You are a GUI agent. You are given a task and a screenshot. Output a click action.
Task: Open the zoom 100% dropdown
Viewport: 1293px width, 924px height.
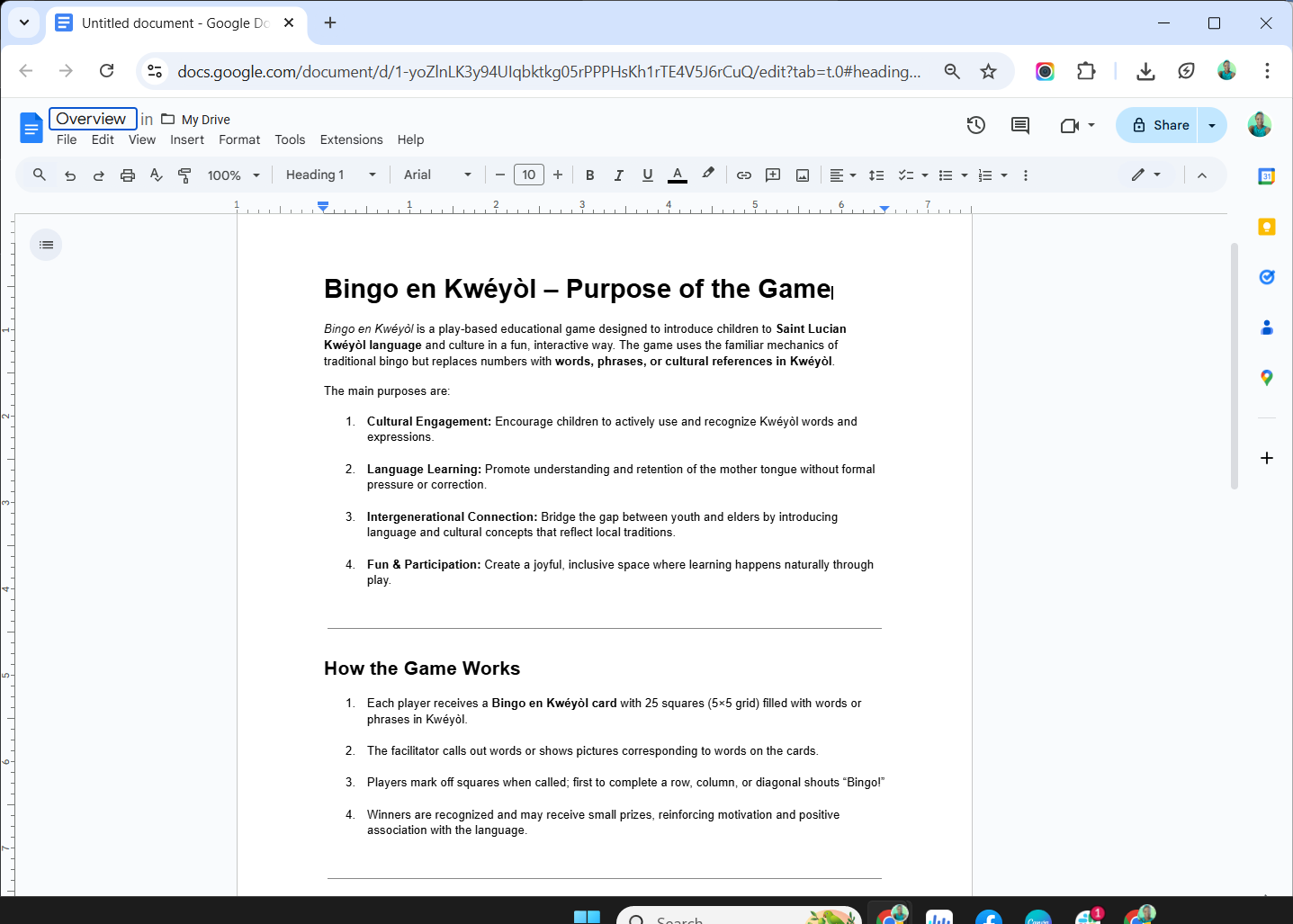point(234,175)
